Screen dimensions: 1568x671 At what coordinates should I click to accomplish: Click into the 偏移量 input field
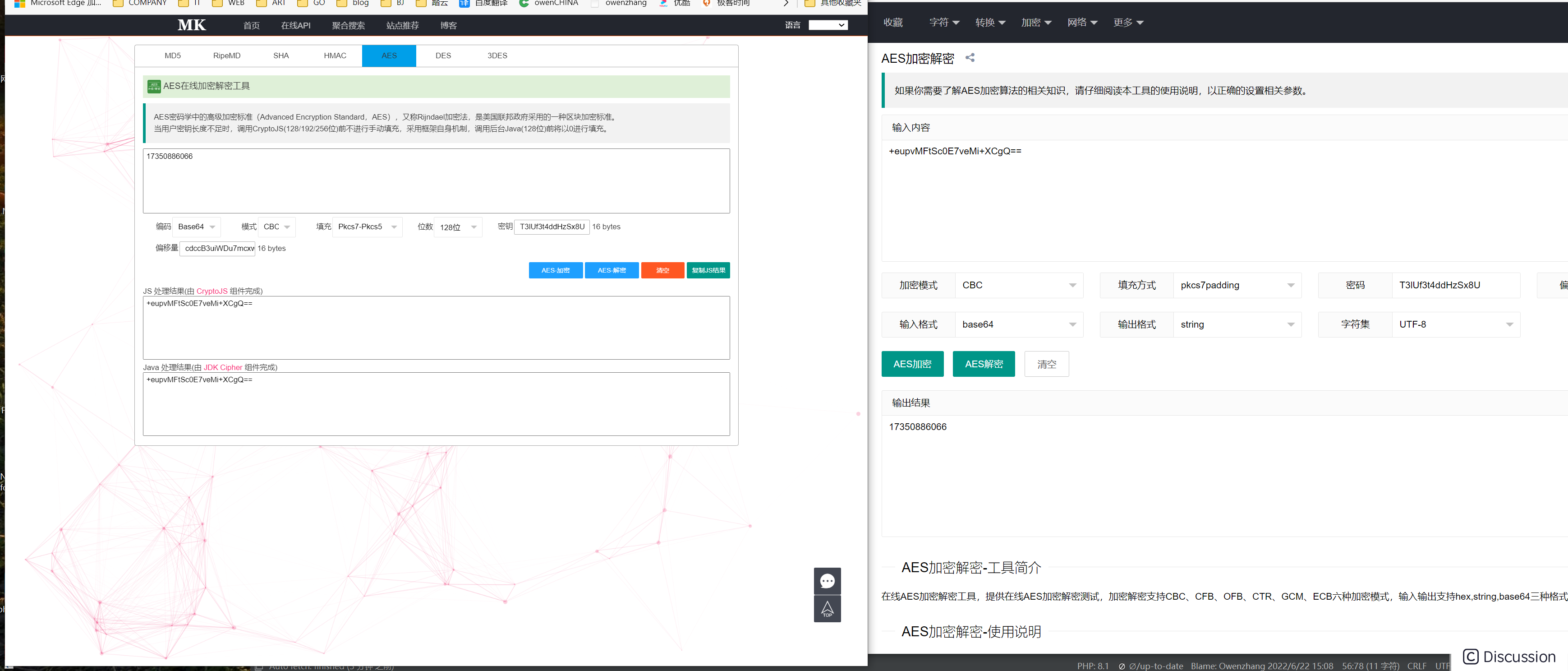coord(217,249)
